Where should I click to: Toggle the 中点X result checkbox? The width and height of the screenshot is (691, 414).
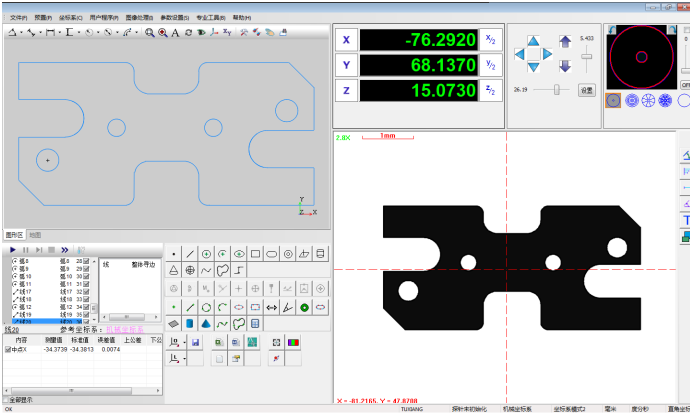tap(7, 350)
